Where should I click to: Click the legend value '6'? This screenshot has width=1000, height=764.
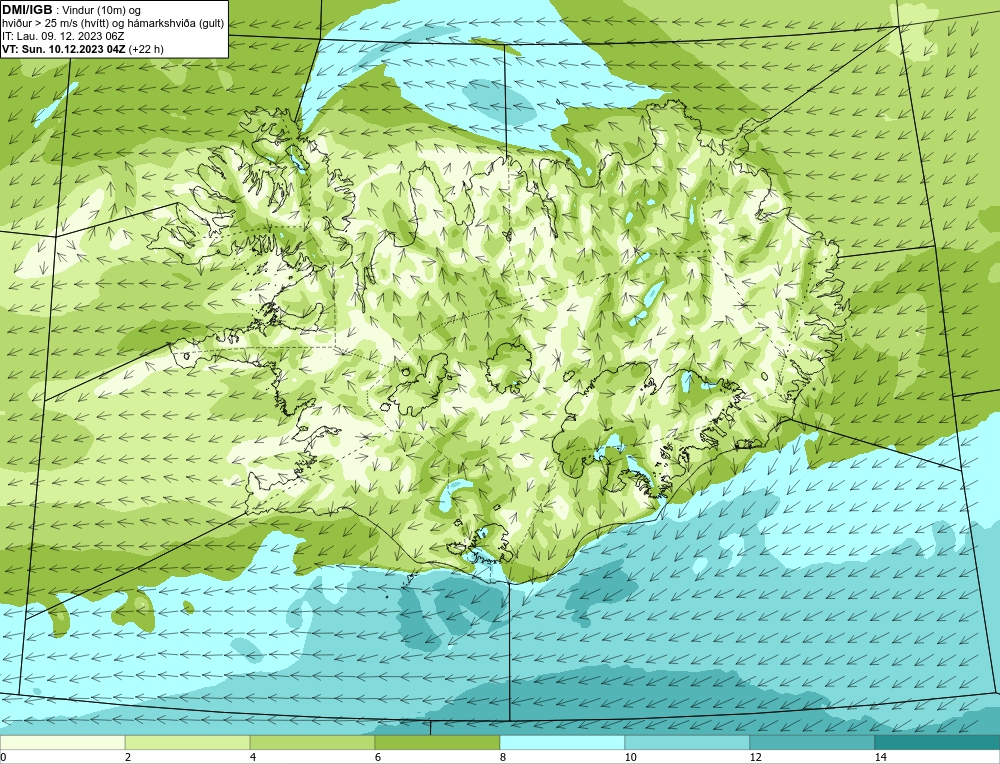tap(378, 757)
